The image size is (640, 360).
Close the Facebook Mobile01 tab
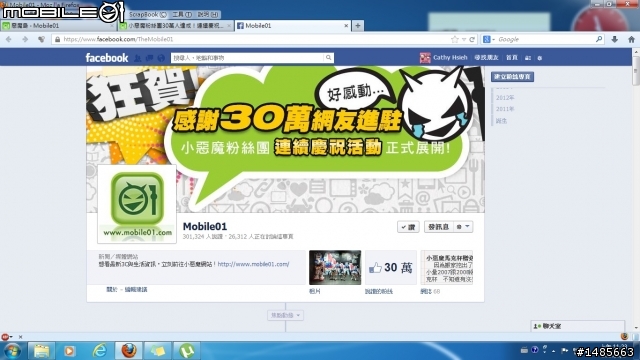pos(346,25)
